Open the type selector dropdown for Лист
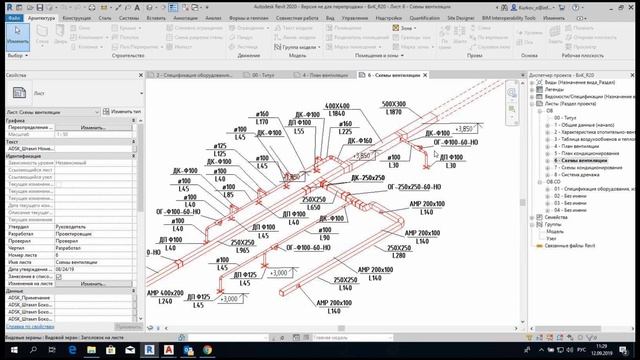Image resolution: width=640 pixels, height=360 pixels. point(141,93)
